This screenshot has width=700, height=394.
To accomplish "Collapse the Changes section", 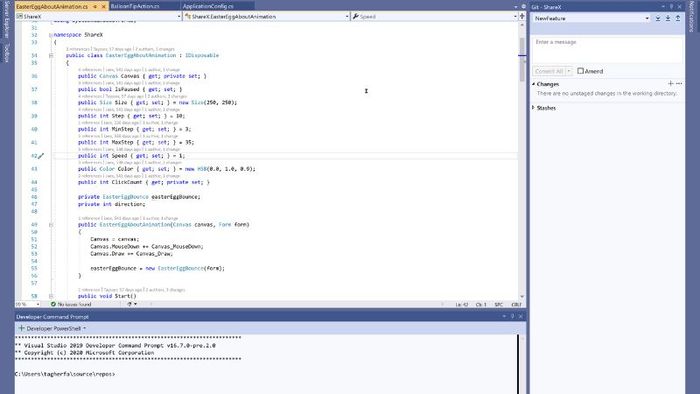I will tap(533, 84).
